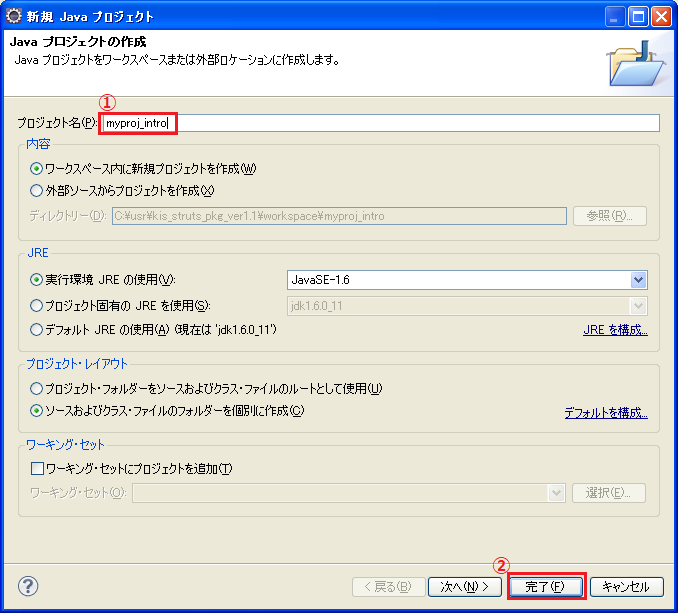Maximize the 新規 Java プロジェクト window
This screenshot has width=678, height=613.
[x=638, y=16]
